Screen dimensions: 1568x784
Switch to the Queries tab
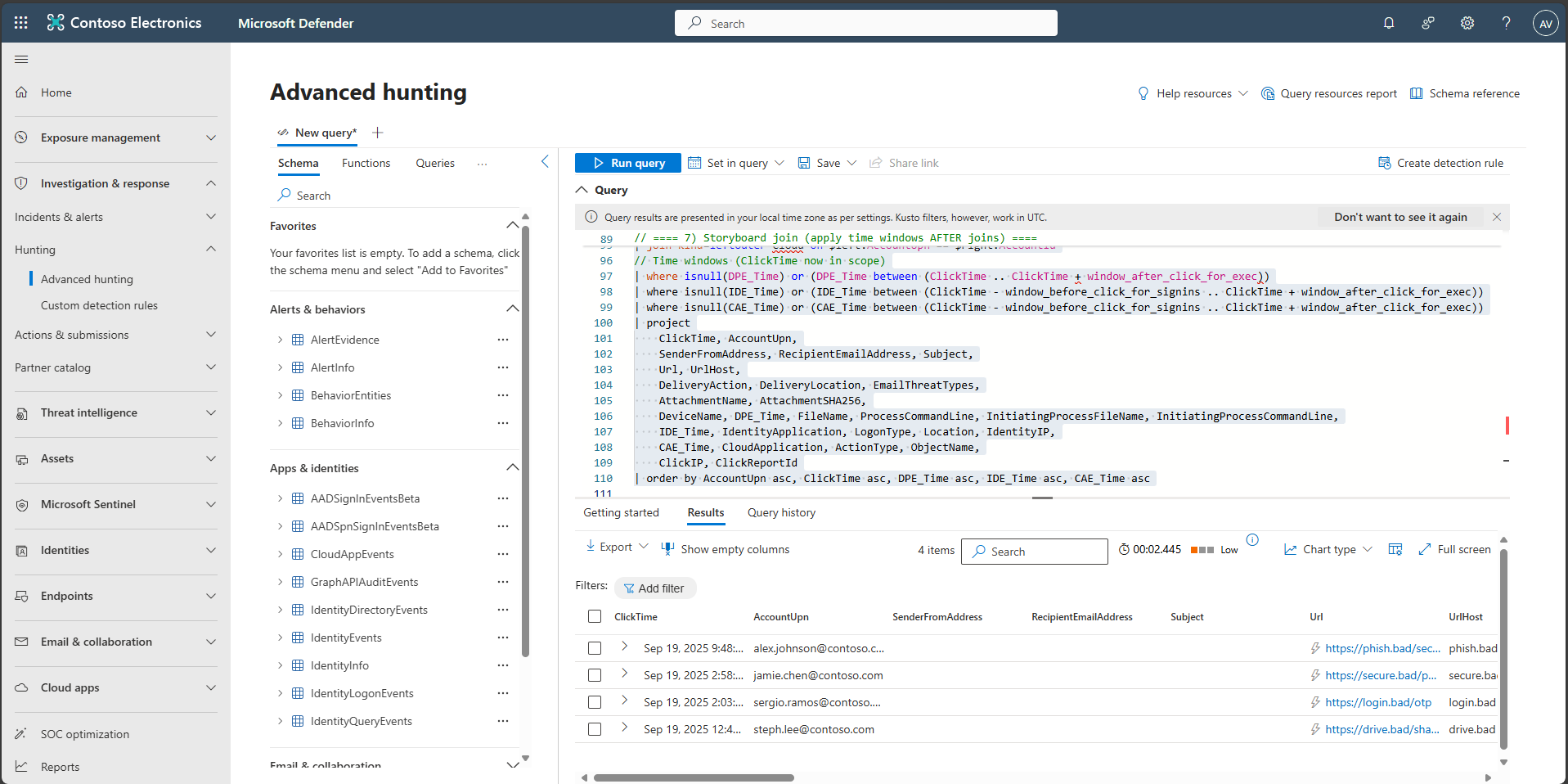point(435,163)
